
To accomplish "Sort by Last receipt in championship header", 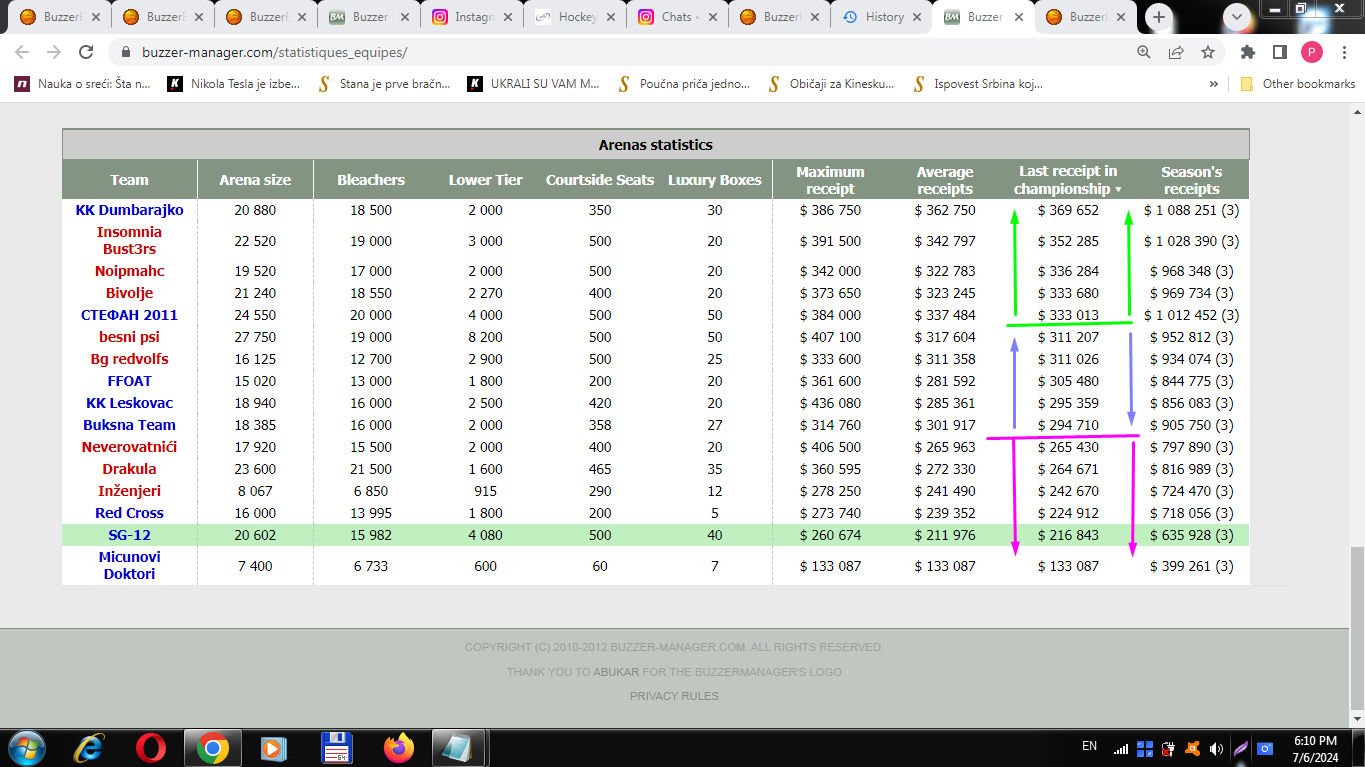I will coord(1068,180).
